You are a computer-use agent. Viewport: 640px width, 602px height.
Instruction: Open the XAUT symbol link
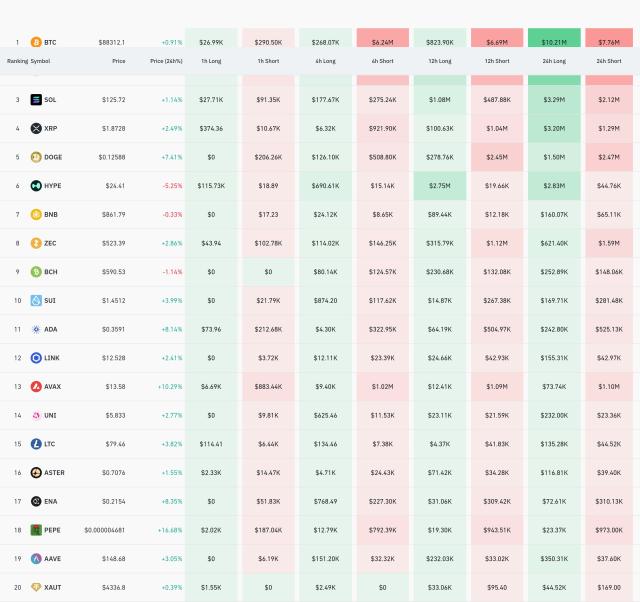click(53, 587)
